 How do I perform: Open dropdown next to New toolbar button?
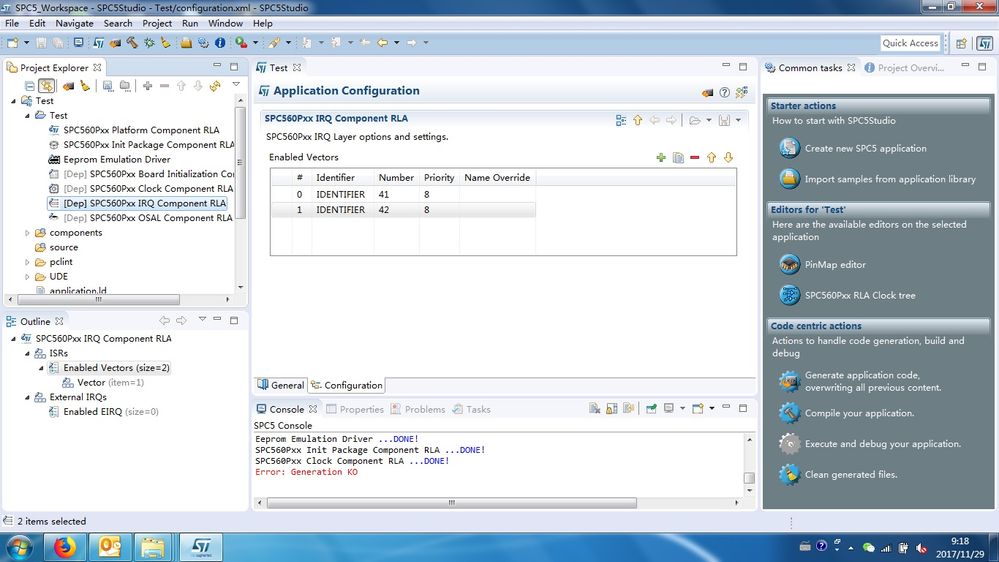26,43
